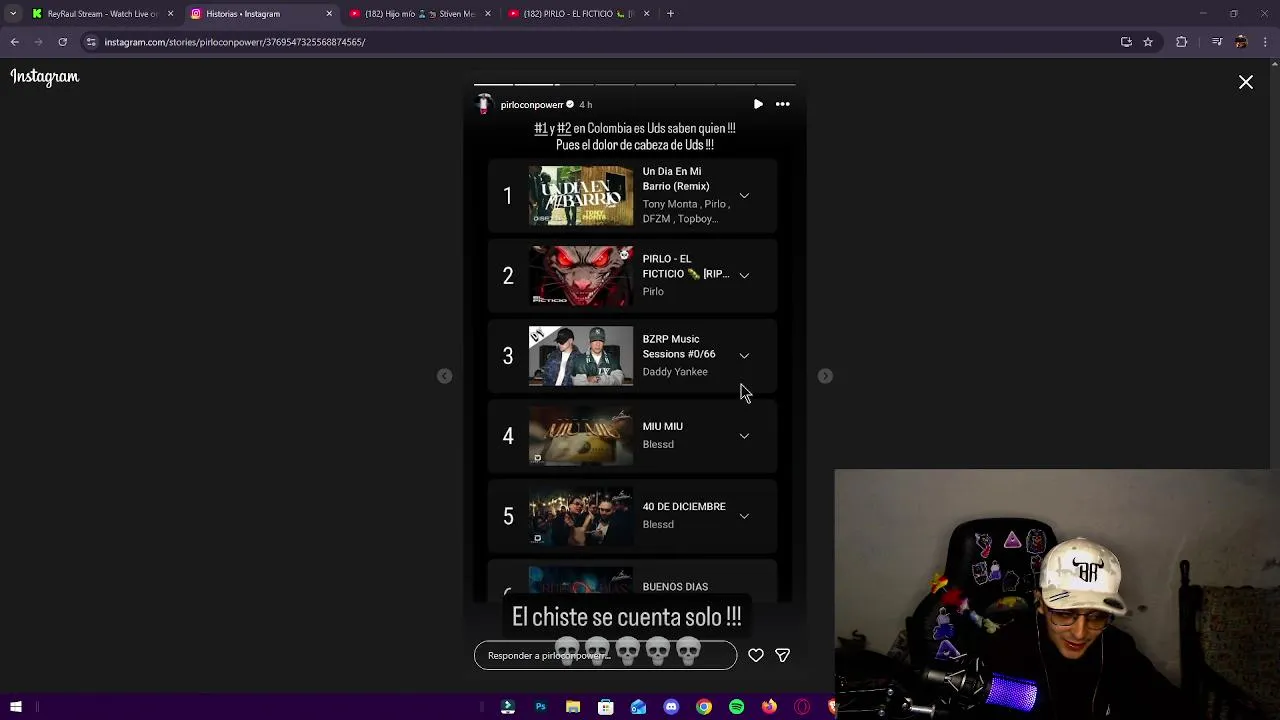Click the pirloconpowerr username

tap(532, 105)
